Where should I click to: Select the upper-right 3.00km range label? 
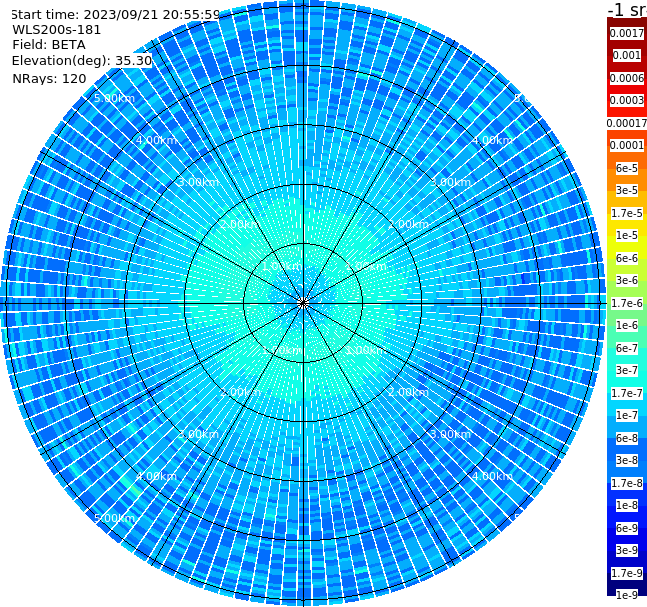coord(450,182)
